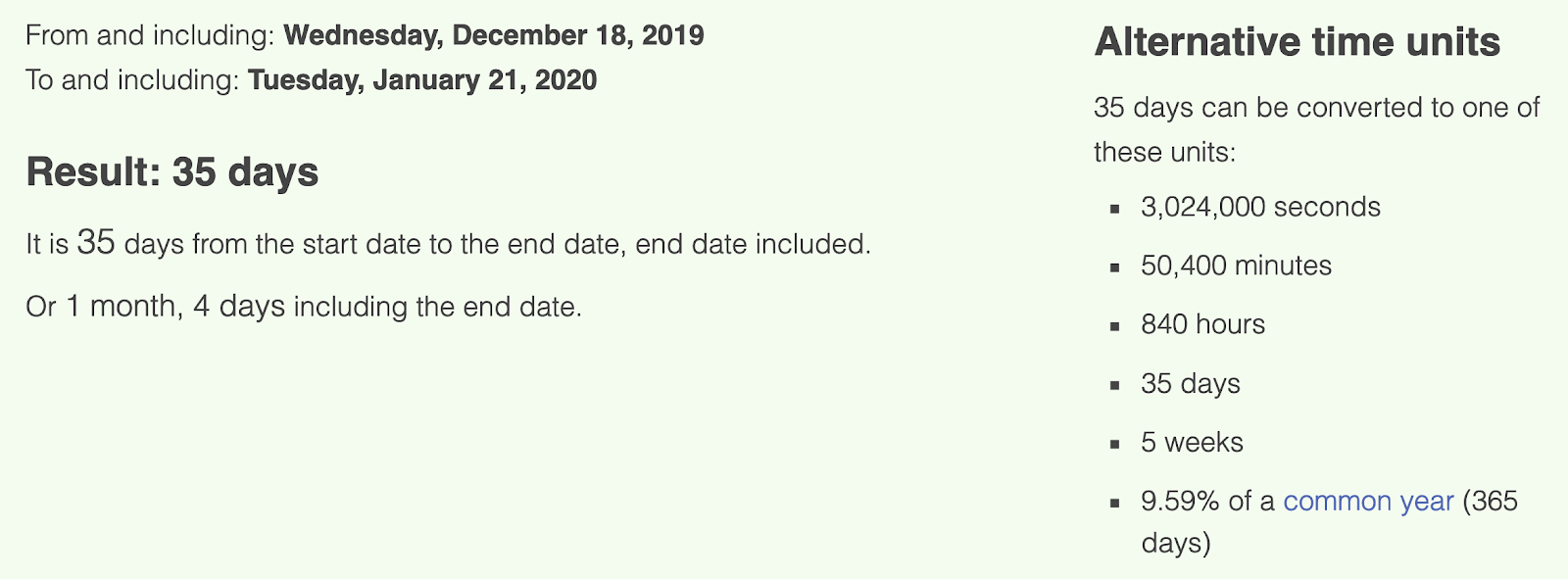
Task: Click the large 35 in the sentence
Action: tap(96, 242)
